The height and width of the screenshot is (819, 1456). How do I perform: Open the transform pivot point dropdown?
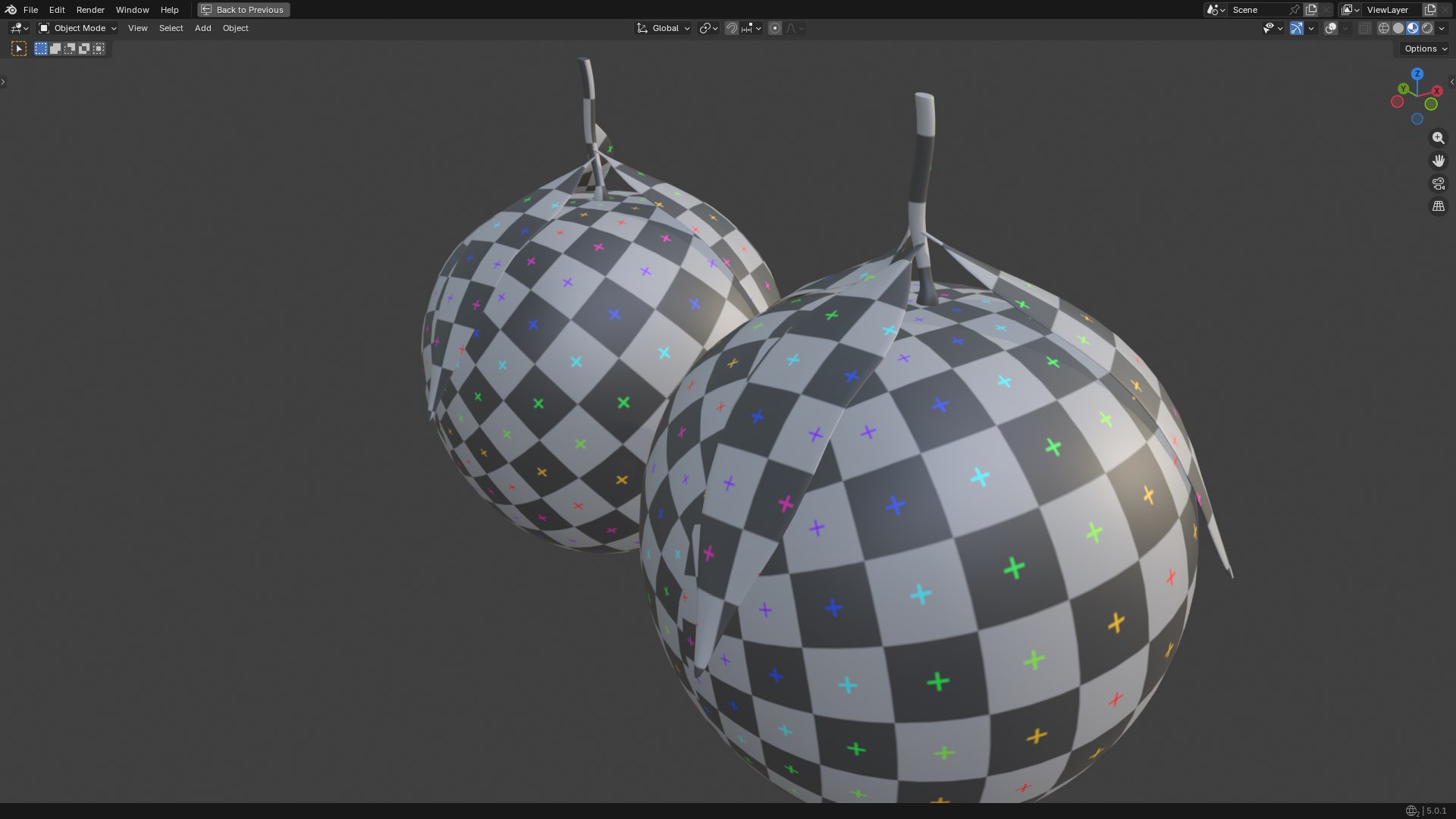coord(708,28)
